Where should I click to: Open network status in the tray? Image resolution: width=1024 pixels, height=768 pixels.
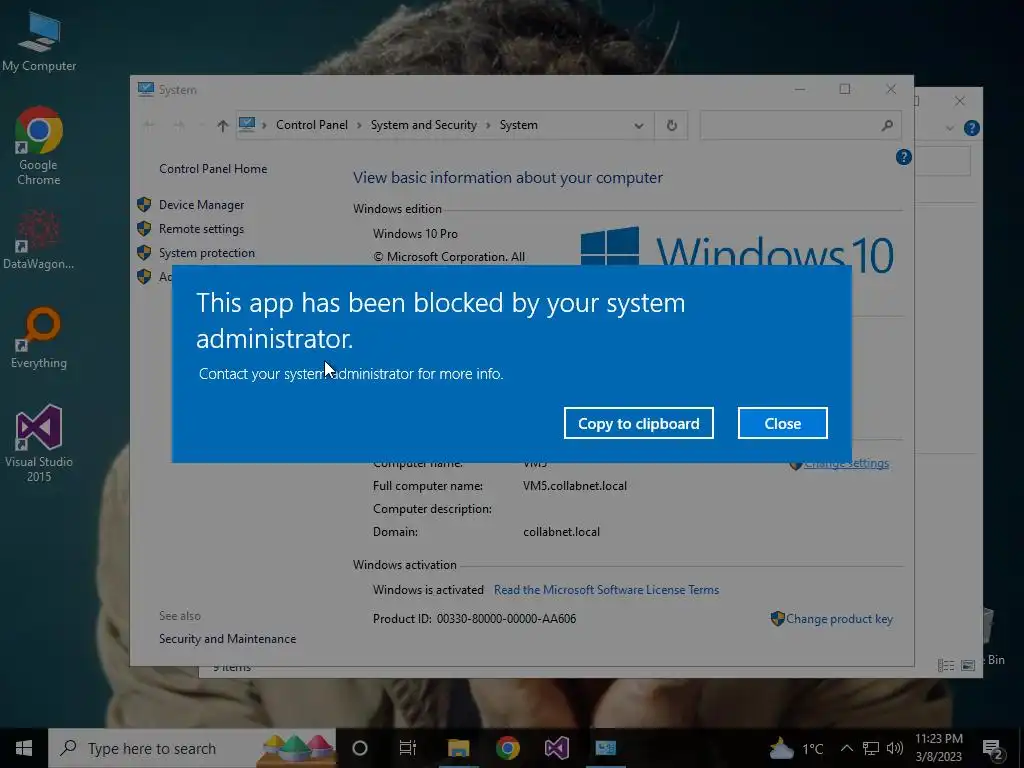[871, 748]
